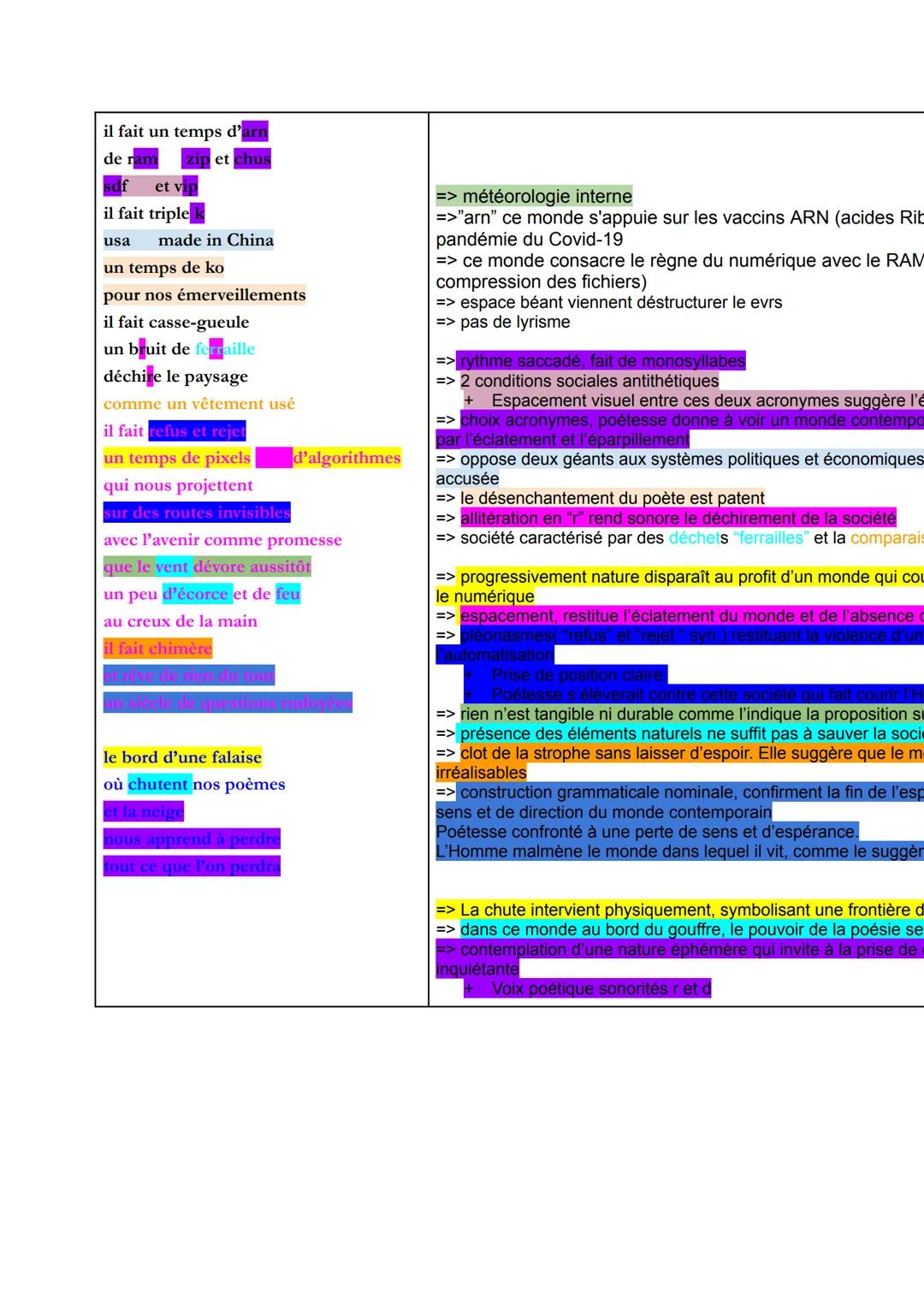
Task: Click the line "sur des routes invisibles"
Action: coord(197,513)
